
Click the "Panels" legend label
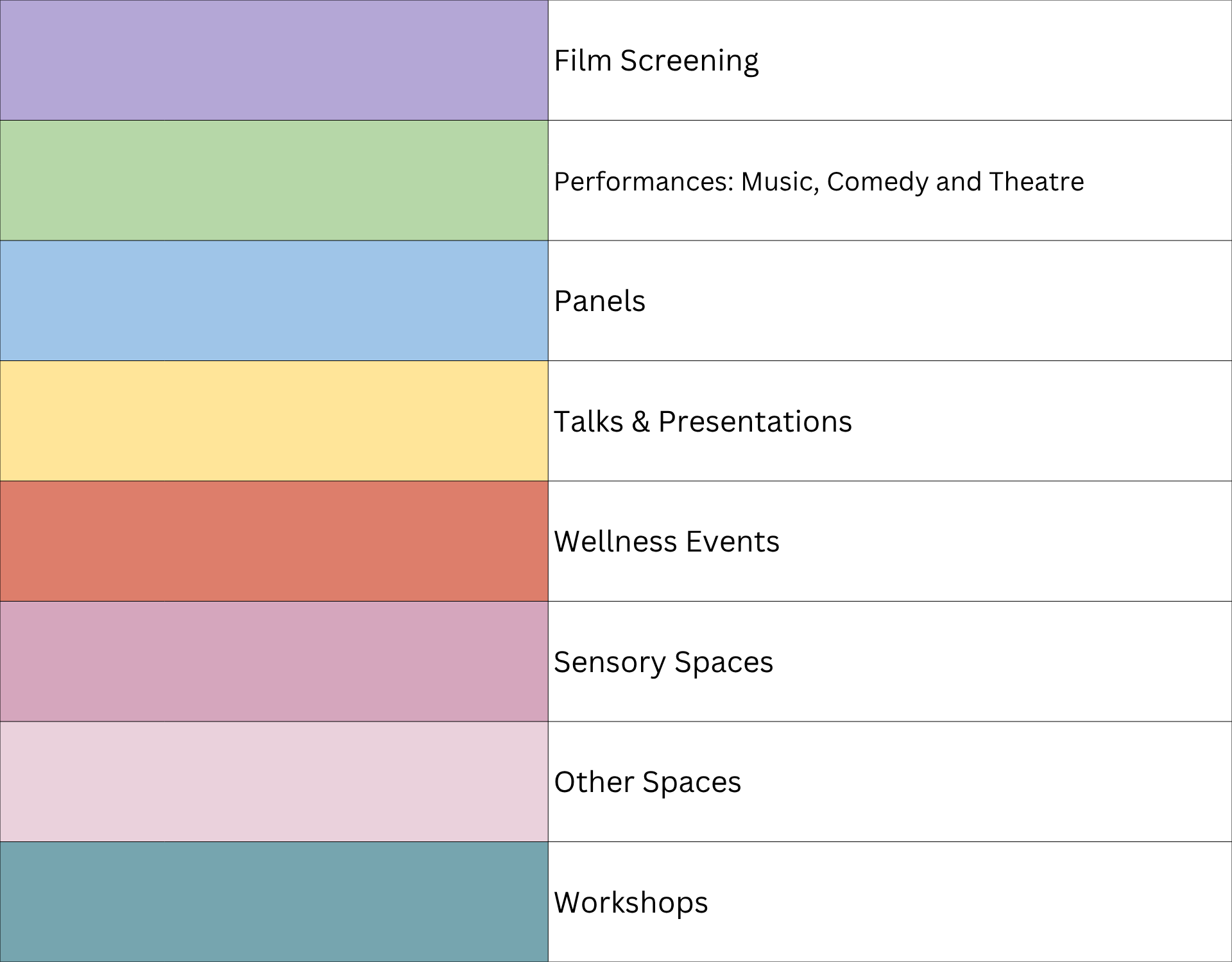click(599, 301)
